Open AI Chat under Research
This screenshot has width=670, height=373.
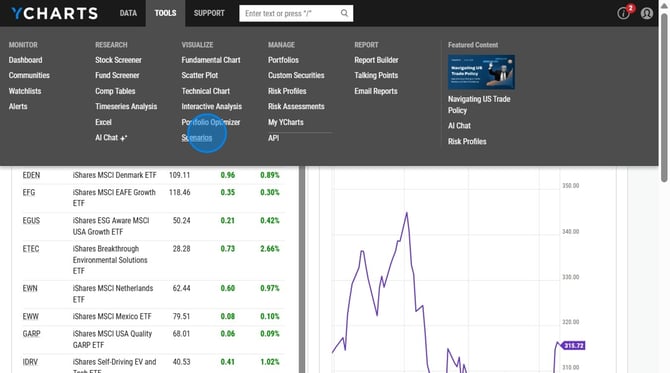[111, 138]
